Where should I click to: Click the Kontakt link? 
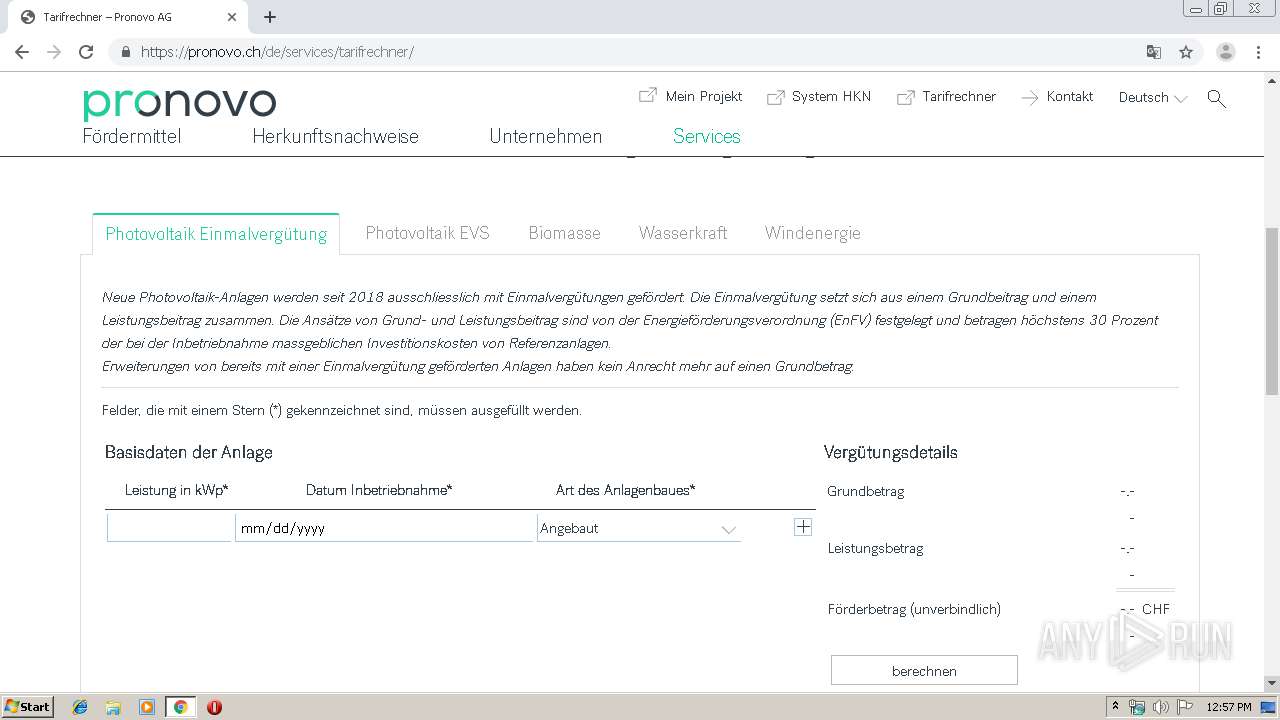click(x=1070, y=97)
